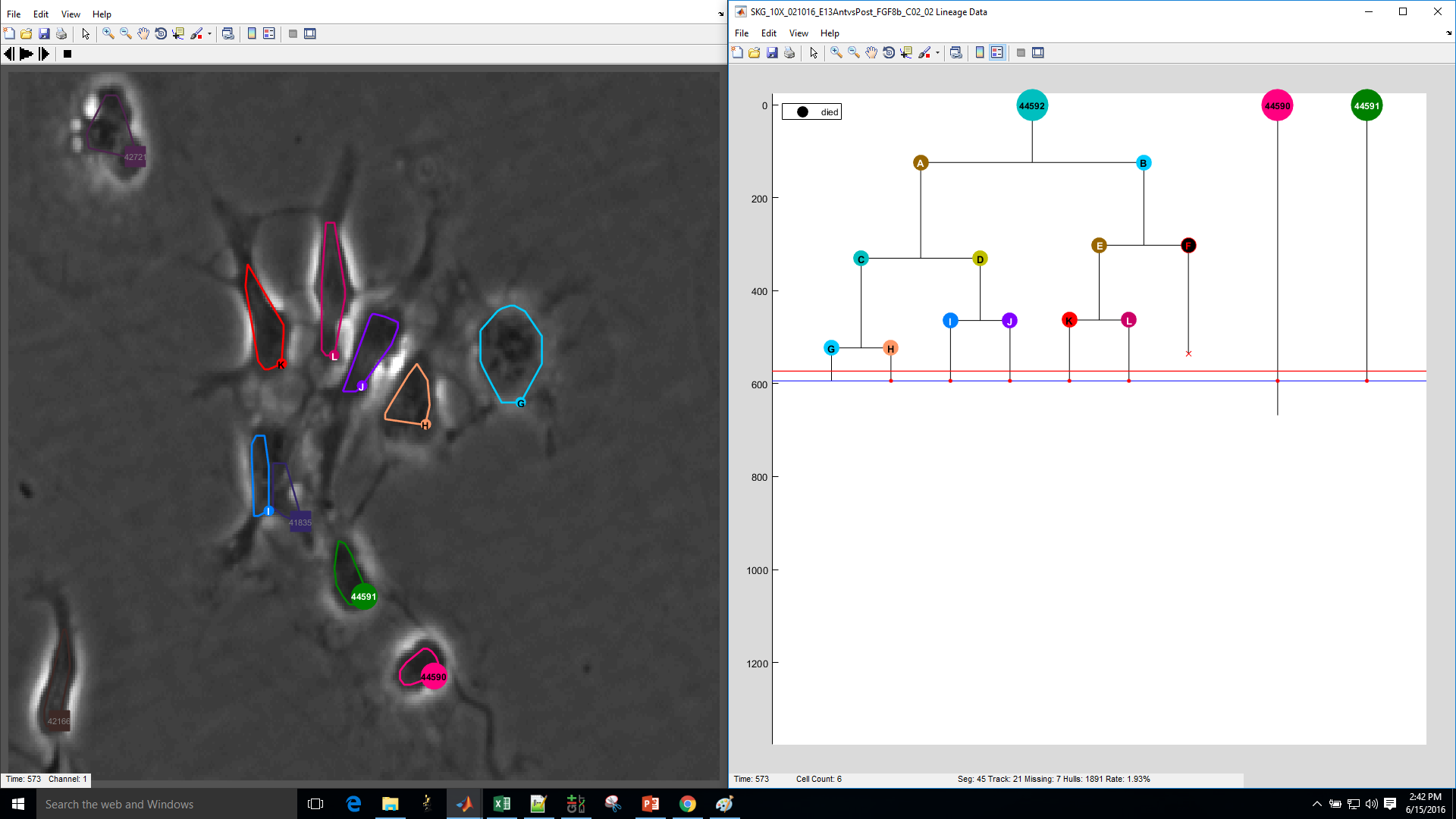Click Print icon in Lineage Data window

[789, 52]
